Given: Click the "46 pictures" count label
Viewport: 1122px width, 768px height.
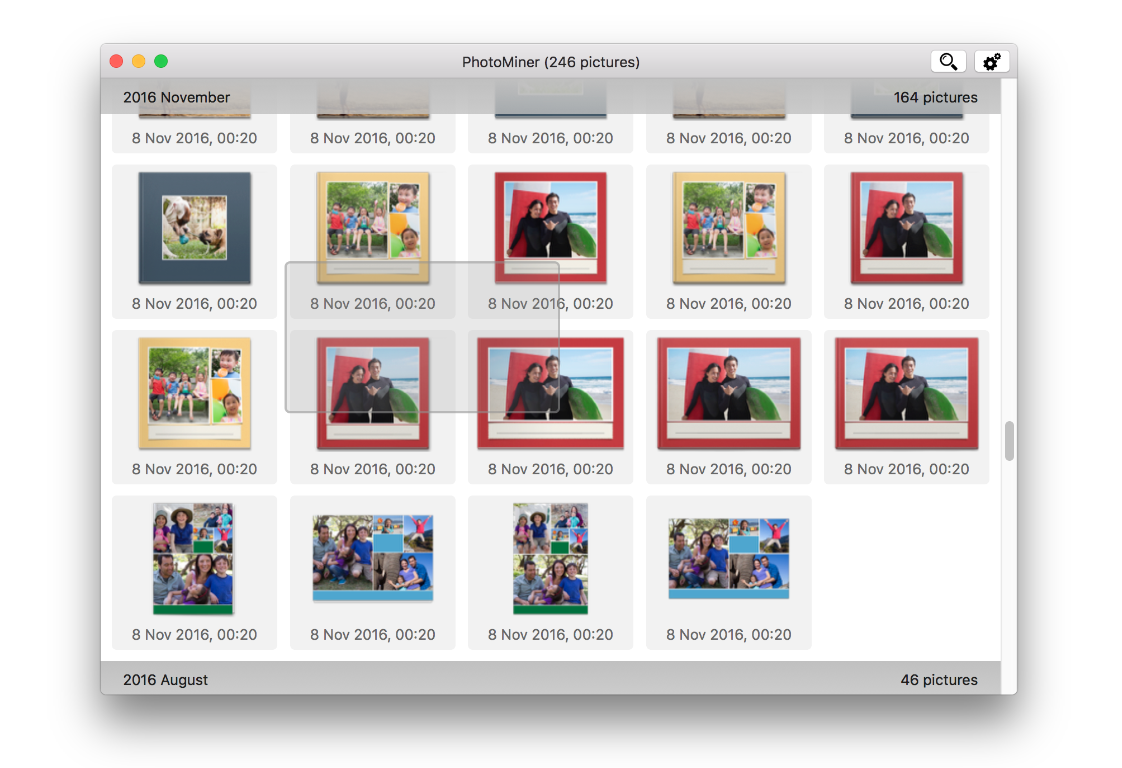Looking at the screenshot, I should coord(939,680).
